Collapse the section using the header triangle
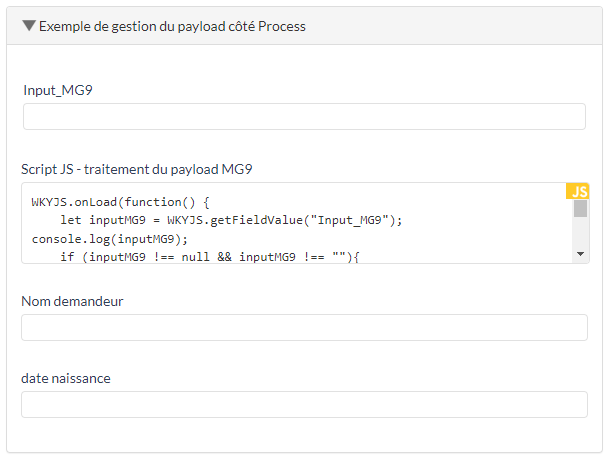Screen dimensions: 610x460 (28, 27)
